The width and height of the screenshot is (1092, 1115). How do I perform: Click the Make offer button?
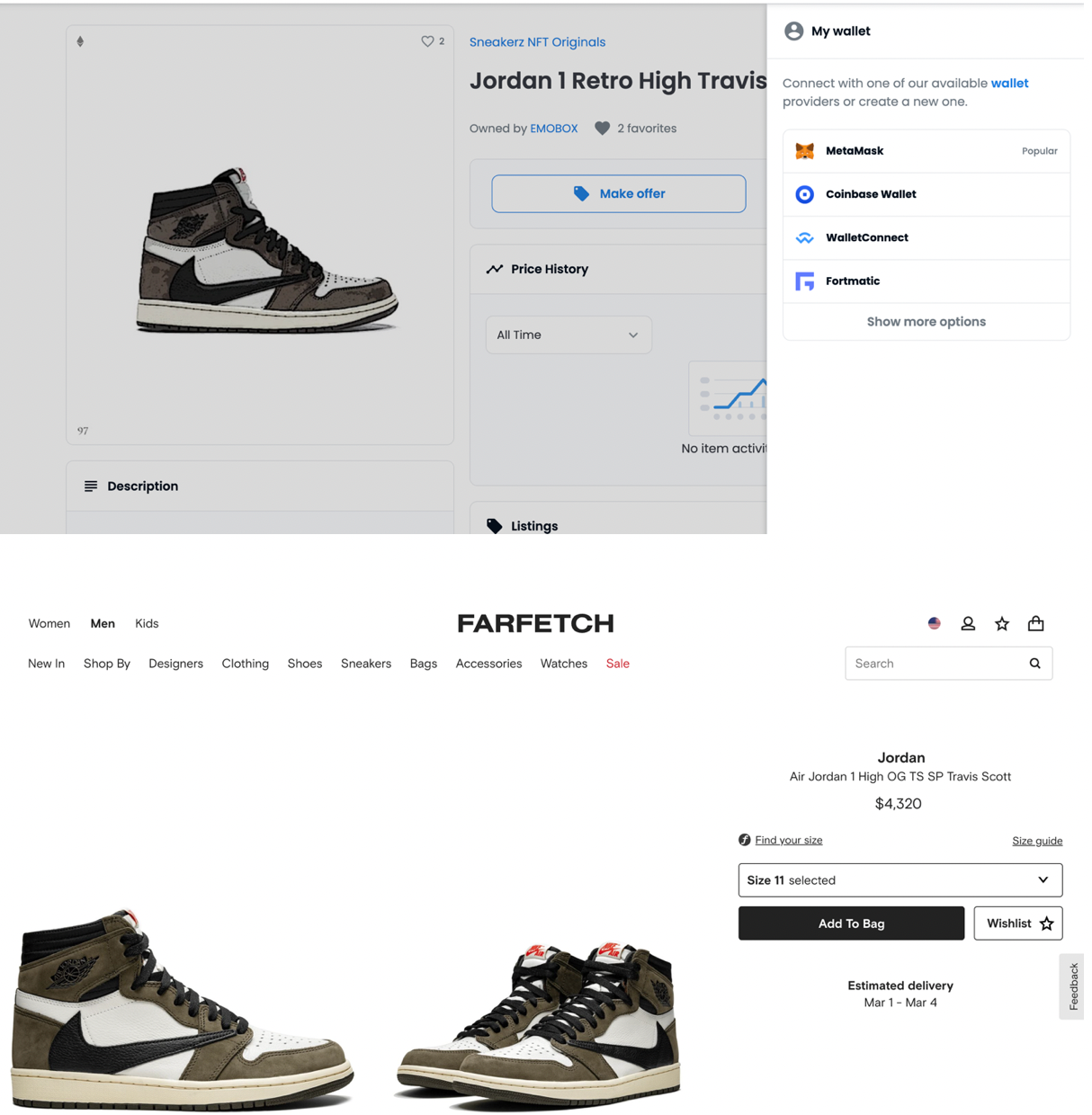coord(619,193)
